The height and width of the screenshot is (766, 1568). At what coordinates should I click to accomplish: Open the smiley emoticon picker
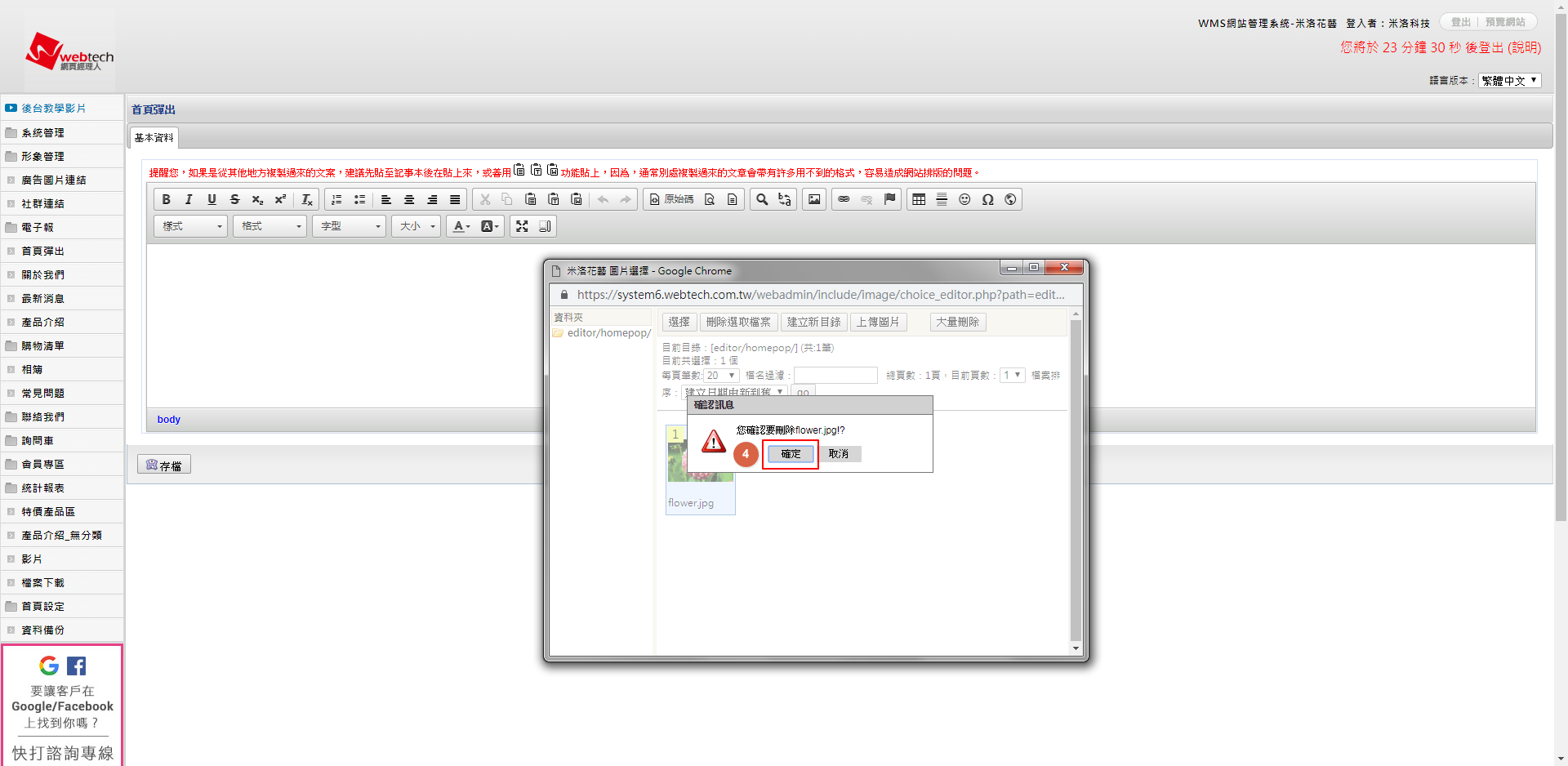click(964, 199)
